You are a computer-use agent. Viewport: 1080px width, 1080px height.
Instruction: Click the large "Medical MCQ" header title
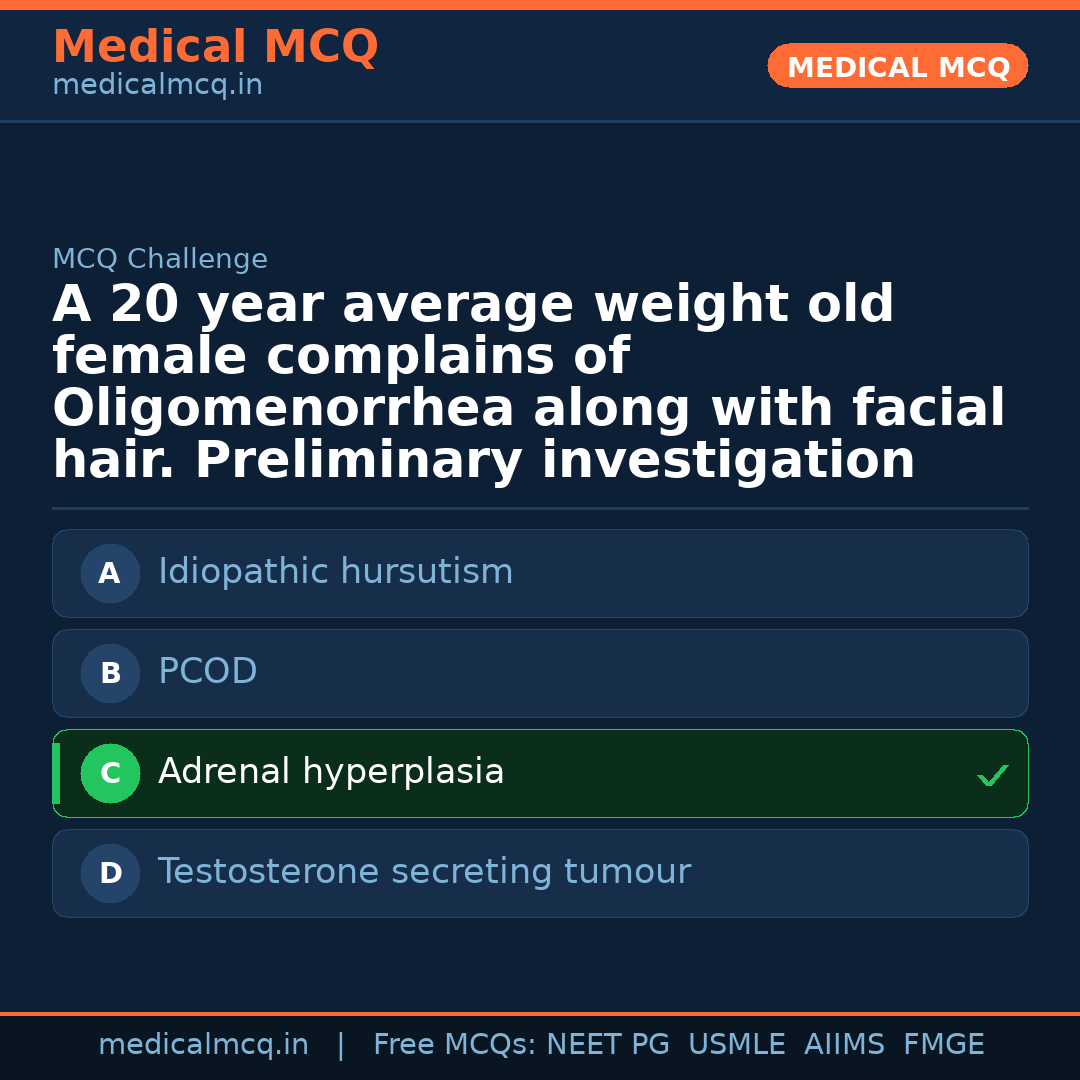(215, 47)
